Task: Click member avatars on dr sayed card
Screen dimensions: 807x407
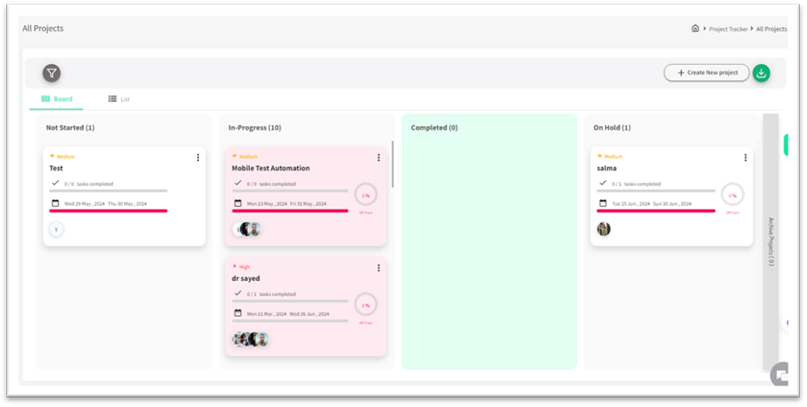Action: click(251, 339)
